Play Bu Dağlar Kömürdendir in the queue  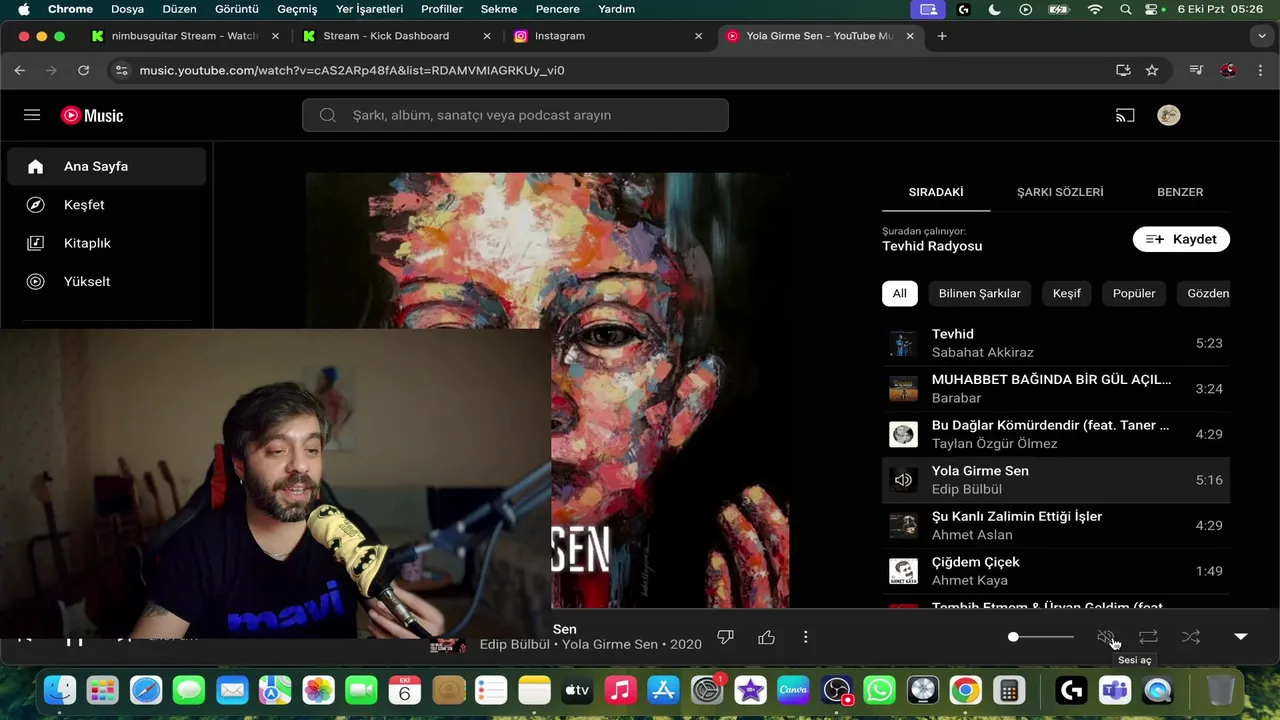click(x=1056, y=434)
